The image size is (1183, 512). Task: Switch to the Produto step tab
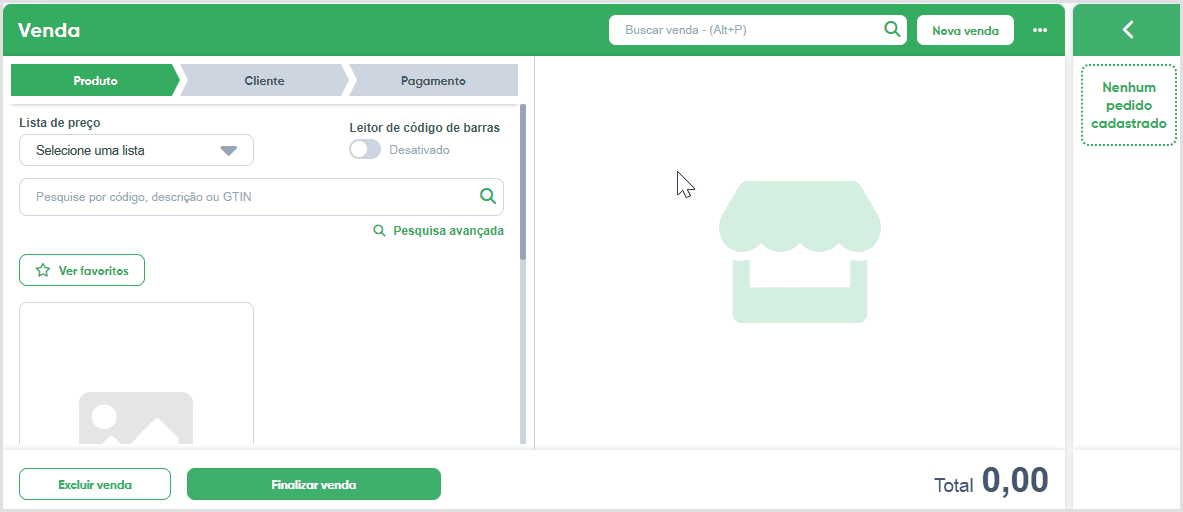tap(95, 81)
